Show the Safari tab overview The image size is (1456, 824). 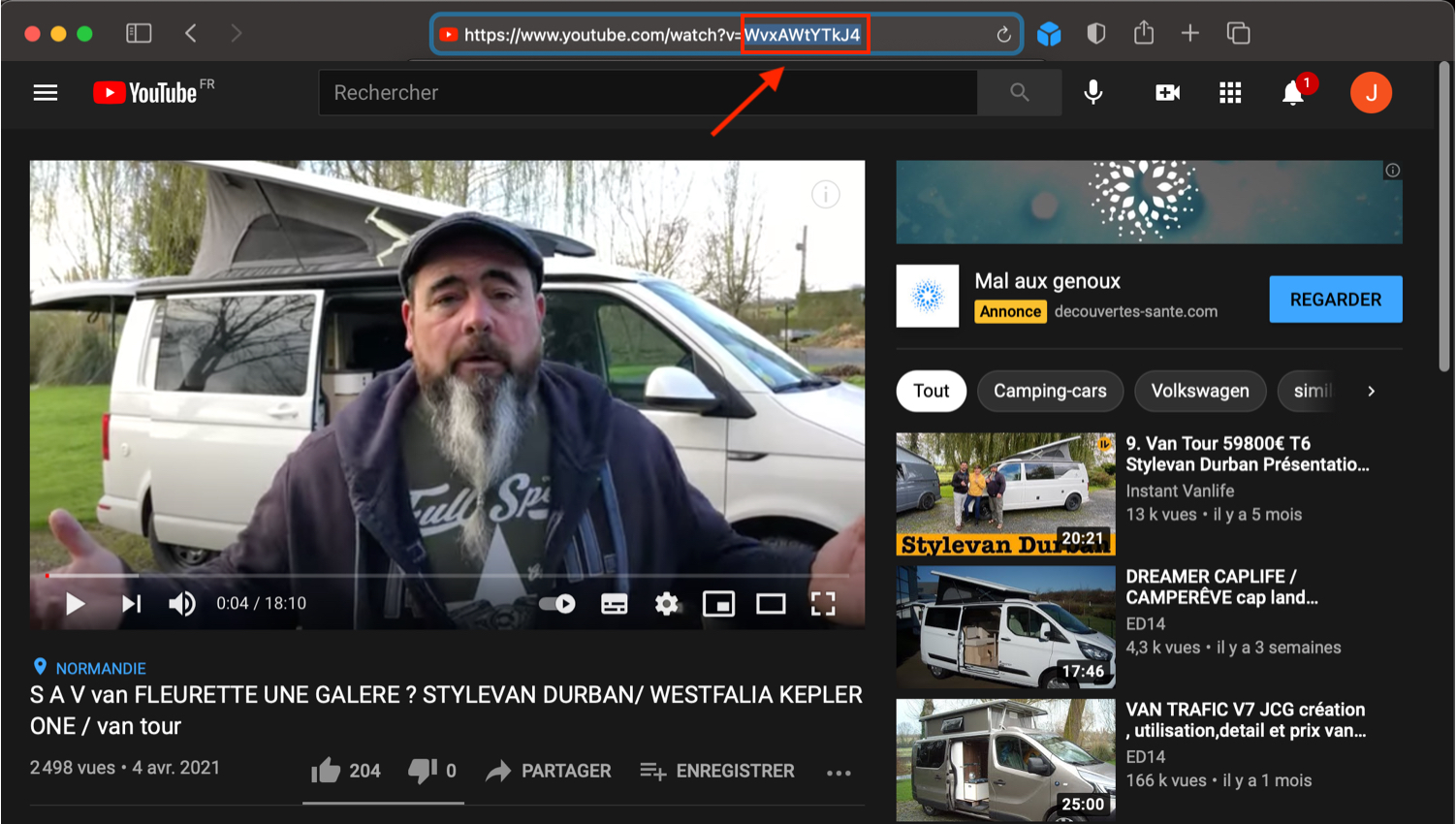point(1238,34)
